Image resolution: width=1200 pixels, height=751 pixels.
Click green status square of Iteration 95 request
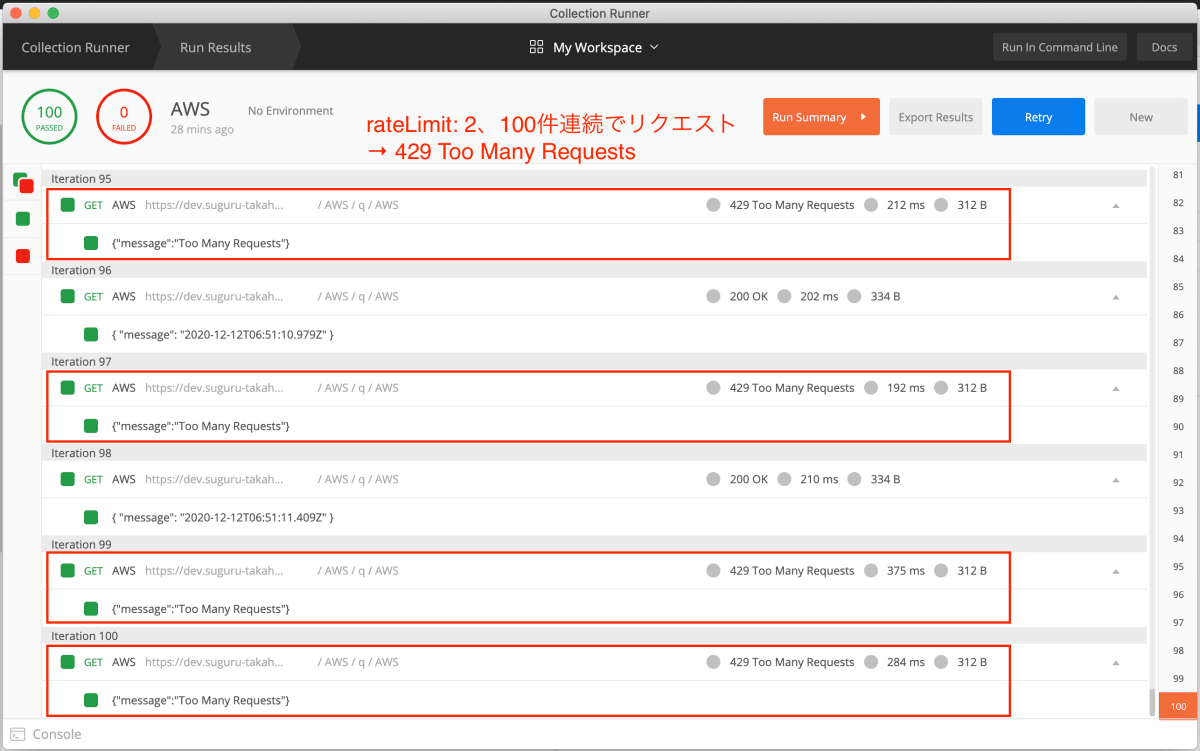pyautogui.click(x=68, y=205)
